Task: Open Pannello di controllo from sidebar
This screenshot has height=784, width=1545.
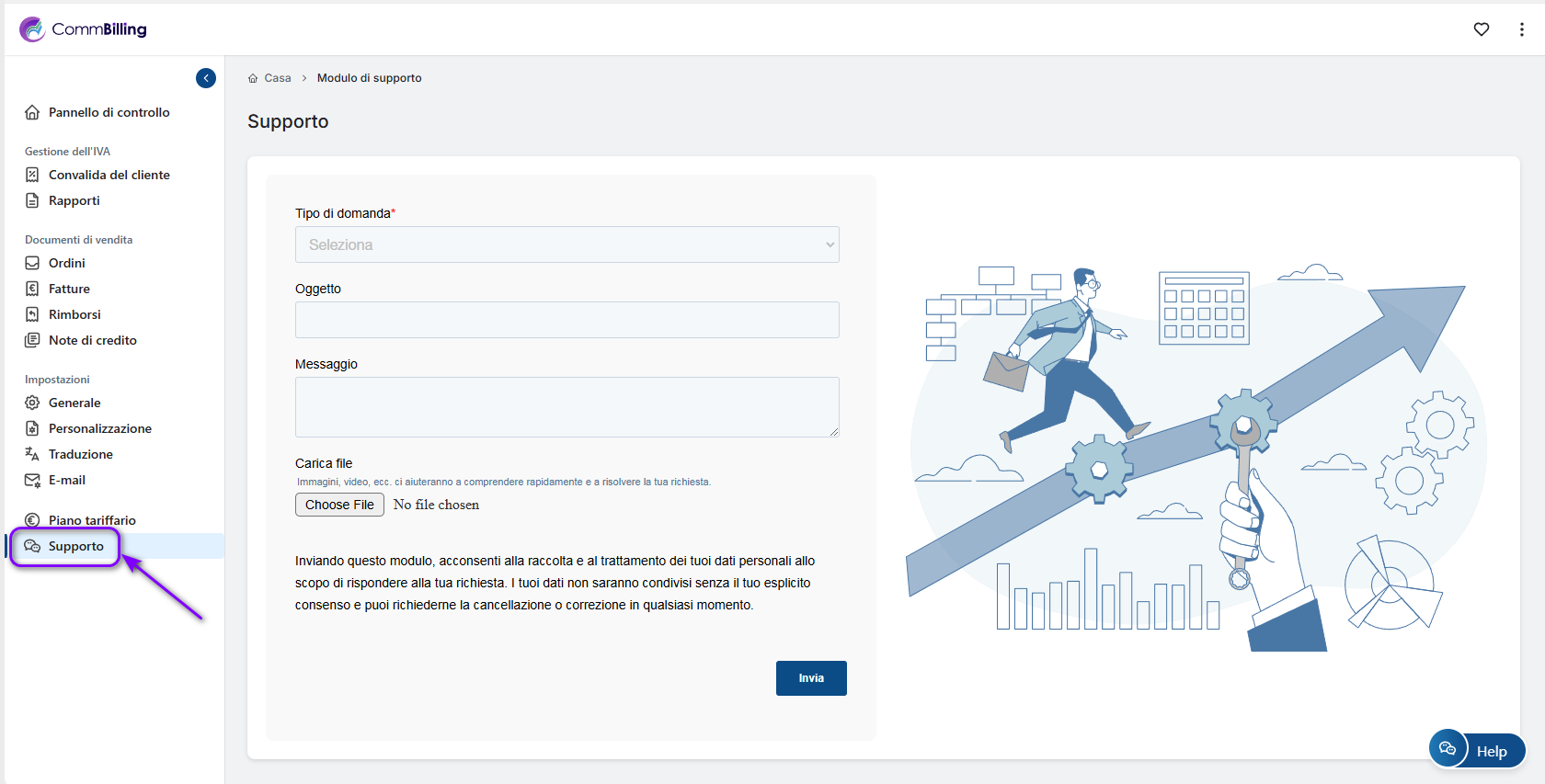Action: point(109,112)
